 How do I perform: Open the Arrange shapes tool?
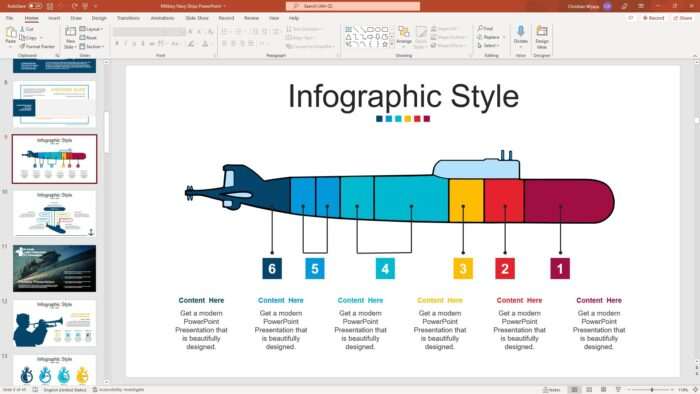click(404, 35)
